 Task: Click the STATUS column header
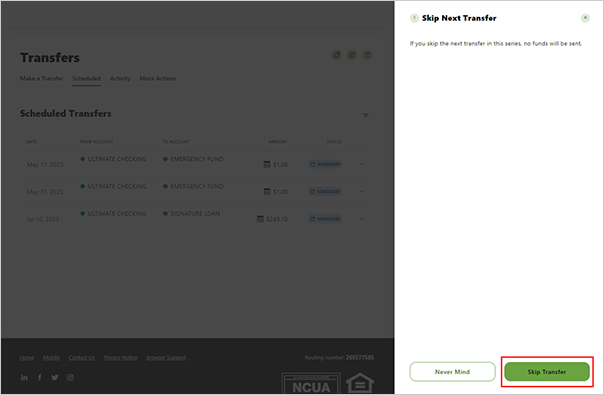[x=334, y=142]
